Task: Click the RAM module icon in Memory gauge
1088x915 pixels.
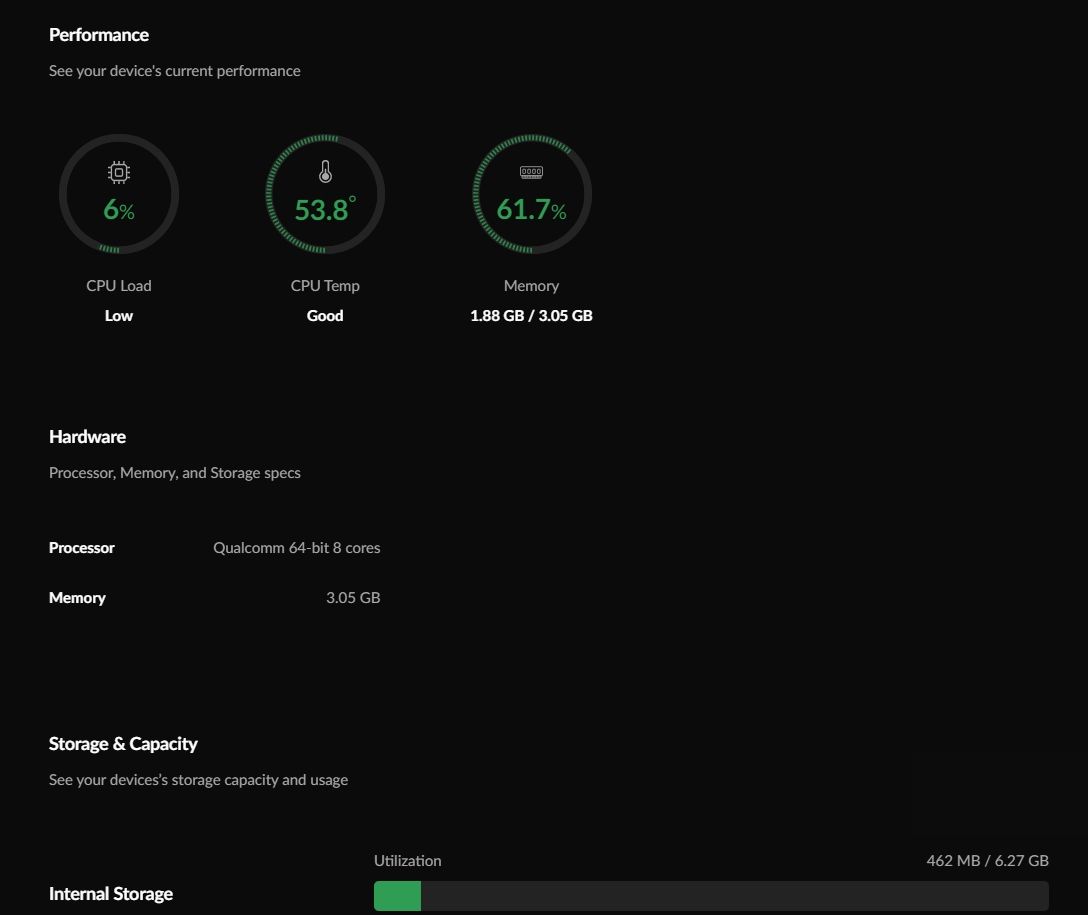Action: coord(531,172)
